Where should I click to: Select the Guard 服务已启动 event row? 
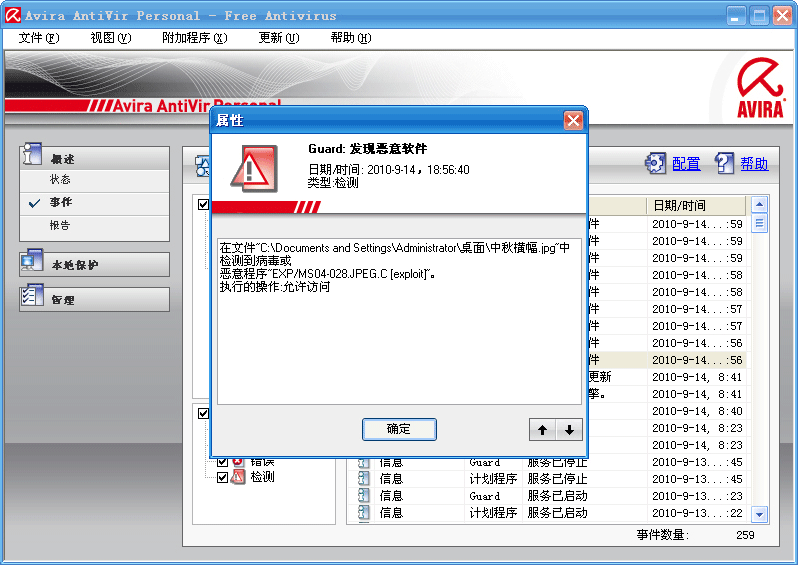tap(547, 496)
